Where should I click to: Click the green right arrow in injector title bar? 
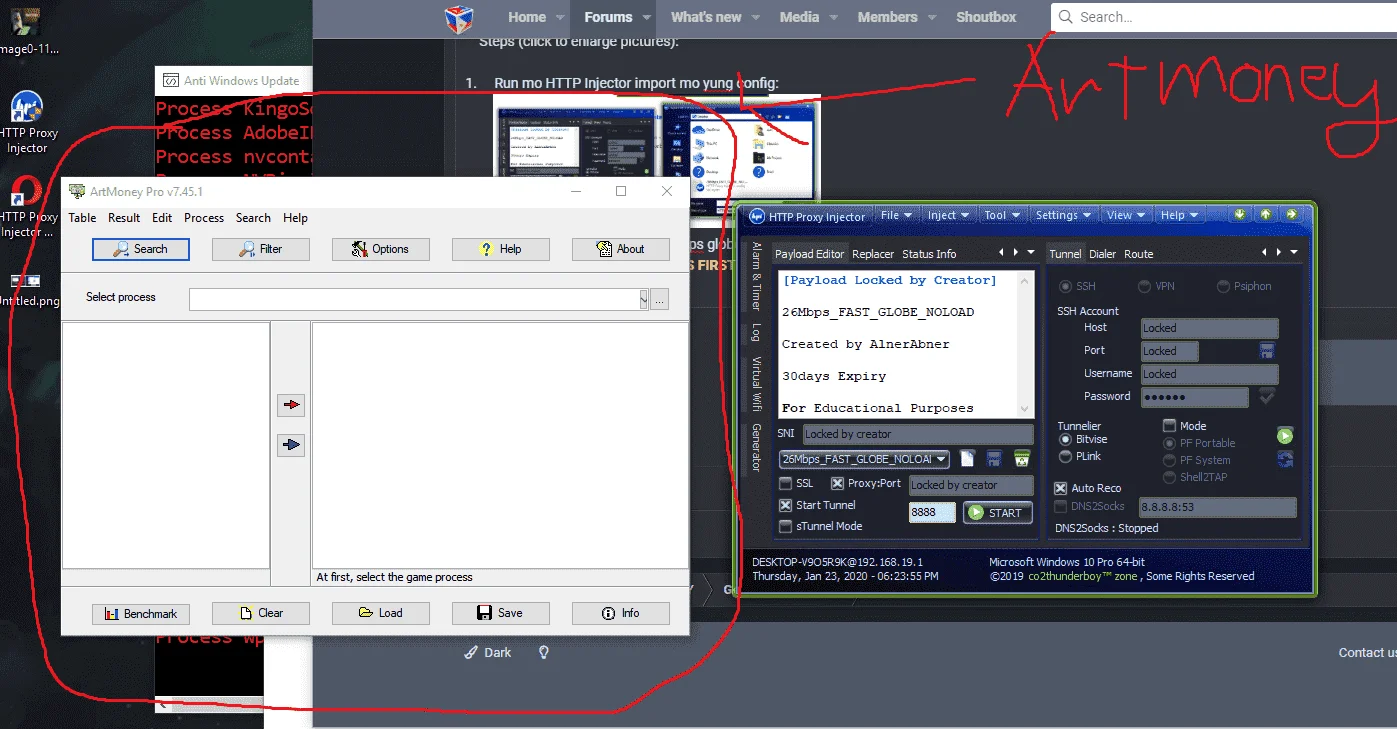pos(1292,215)
